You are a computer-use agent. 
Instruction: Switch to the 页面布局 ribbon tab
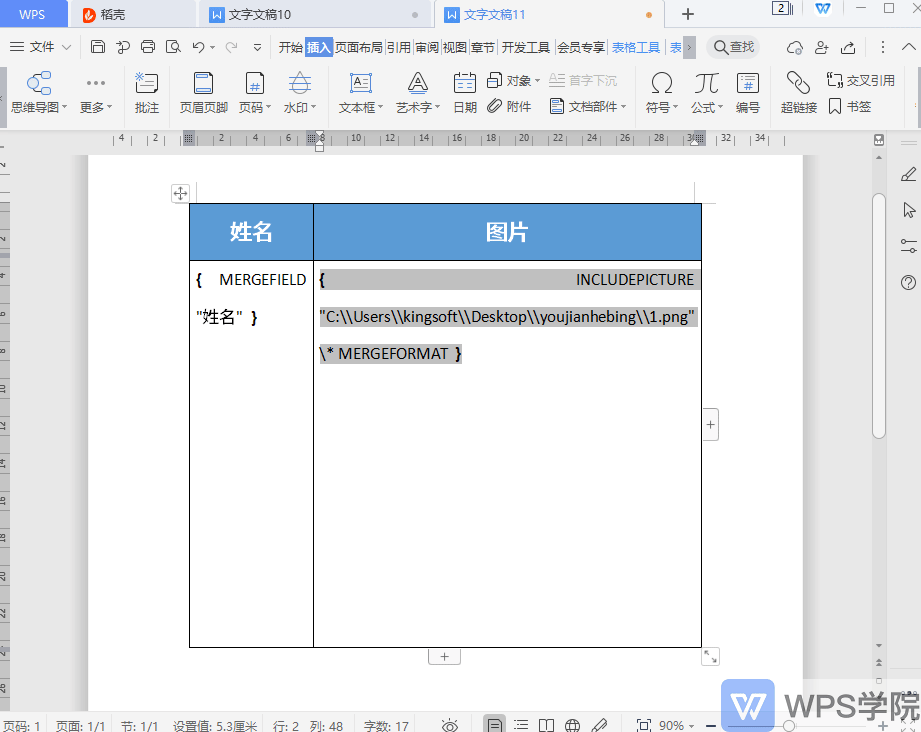pyautogui.click(x=359, y=46)
